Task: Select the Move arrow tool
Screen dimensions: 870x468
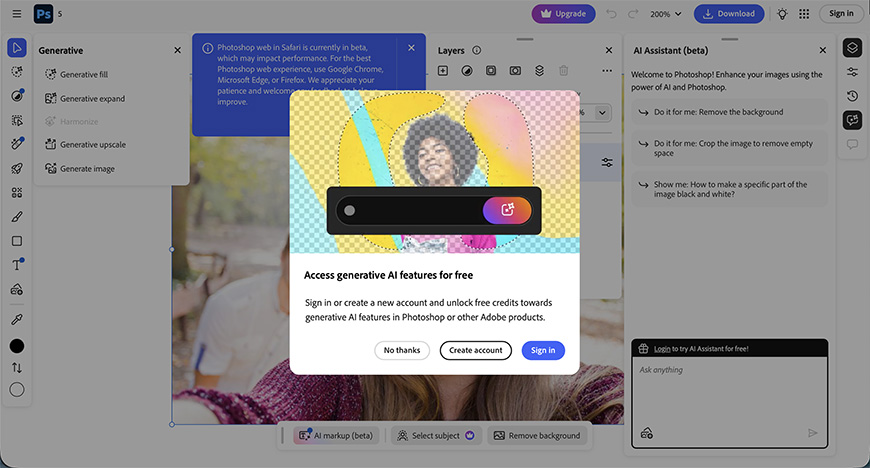Action: 17,48
